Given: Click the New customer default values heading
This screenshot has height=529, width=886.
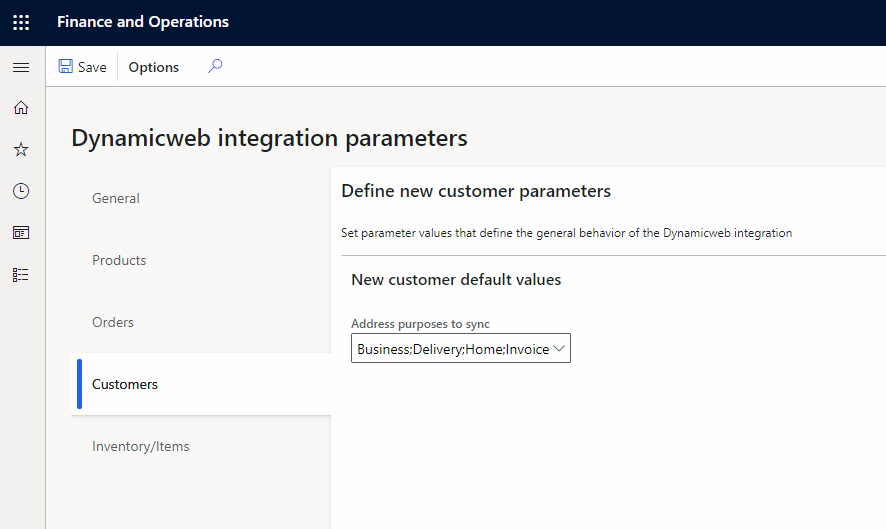Looking at the screenshot, I should (456, 280).
